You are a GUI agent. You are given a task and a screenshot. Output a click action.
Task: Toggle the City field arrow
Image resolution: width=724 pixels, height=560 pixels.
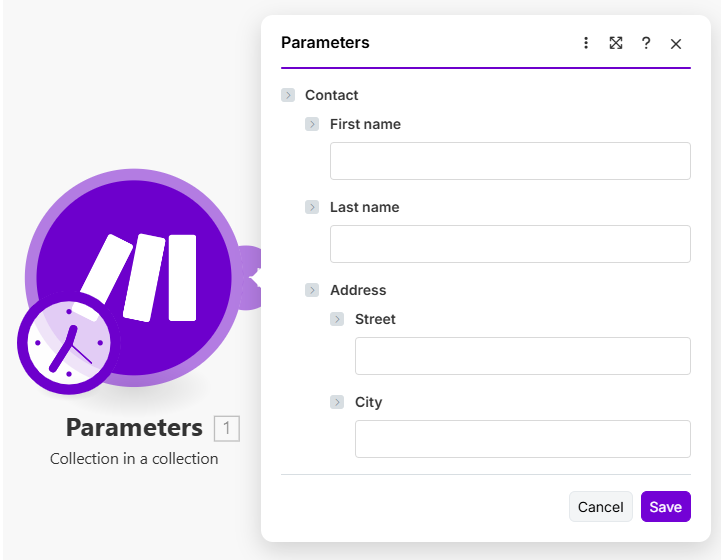tap(338, 402)
